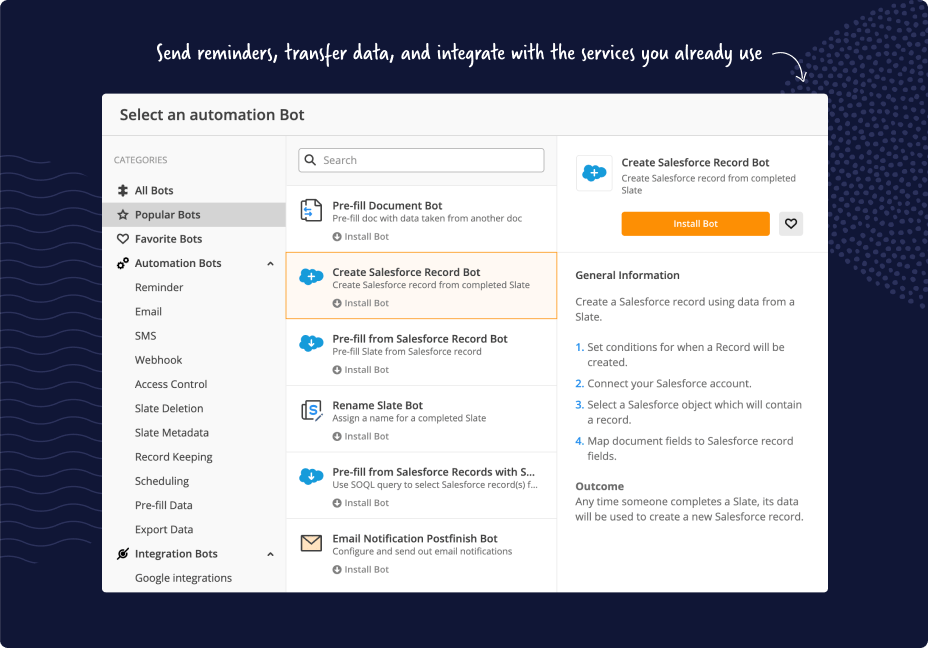
Task: Choose the Webhook subcategory
Action: click(x=158, y=360)
